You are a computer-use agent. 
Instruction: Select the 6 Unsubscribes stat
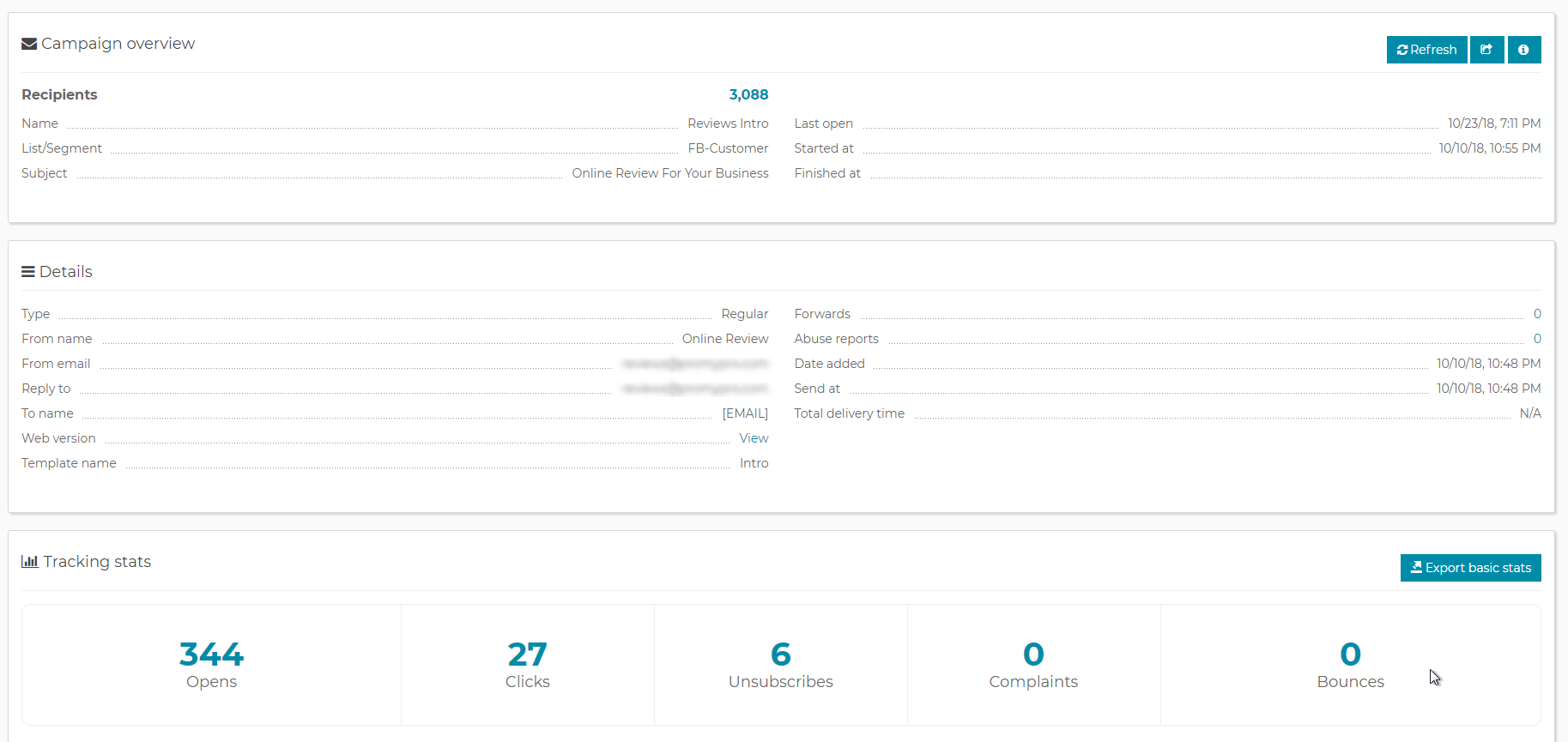pyautogui.click(x=780, y=655)
